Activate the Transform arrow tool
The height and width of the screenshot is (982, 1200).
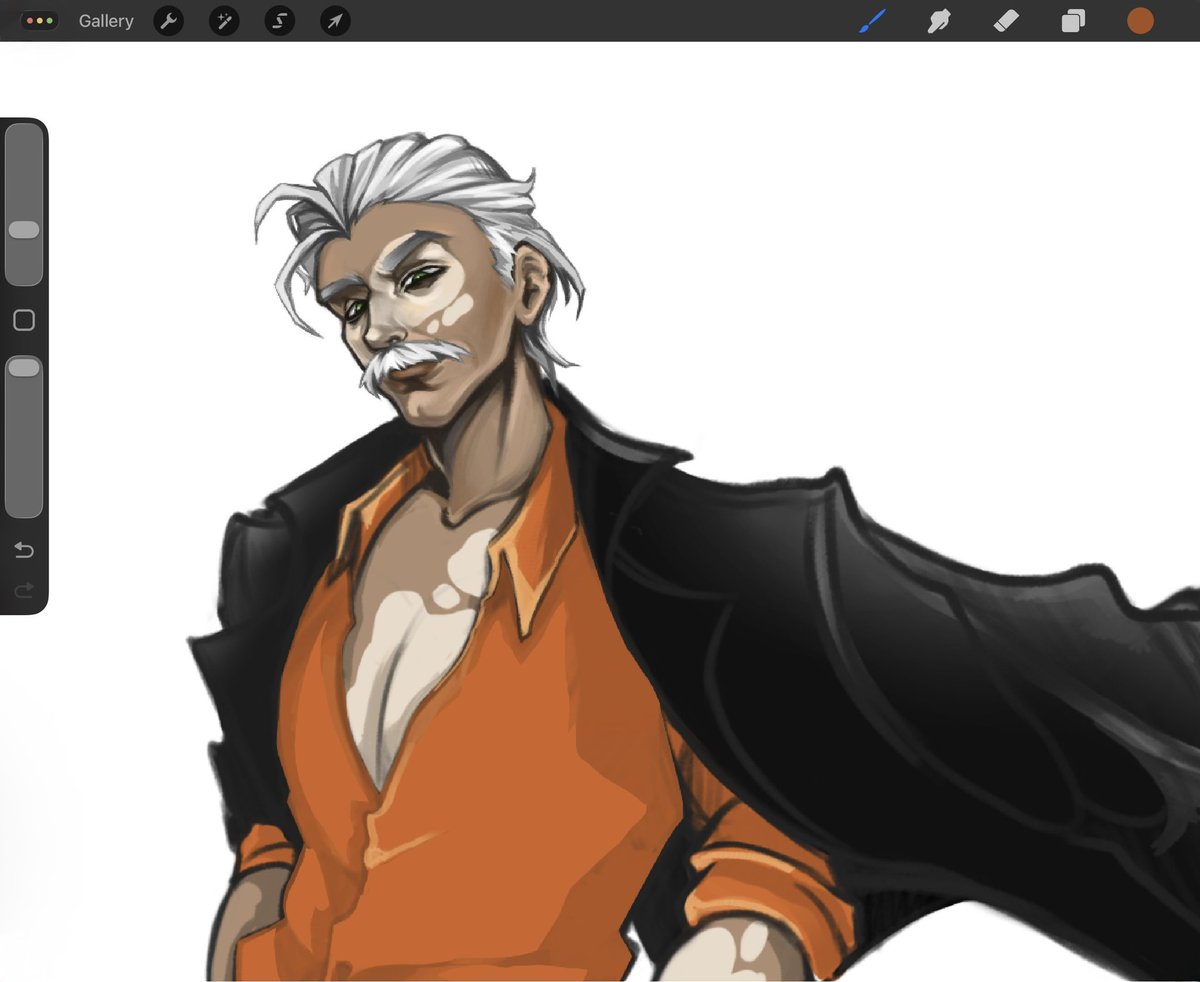tap(335, 21)
